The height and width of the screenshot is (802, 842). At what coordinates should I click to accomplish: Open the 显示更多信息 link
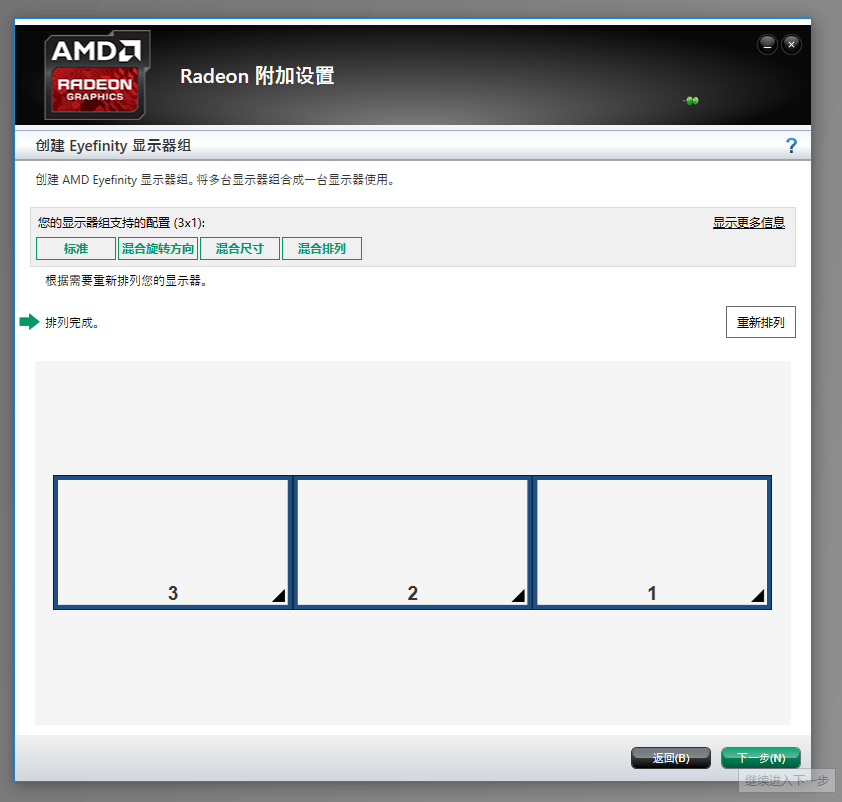748,223
